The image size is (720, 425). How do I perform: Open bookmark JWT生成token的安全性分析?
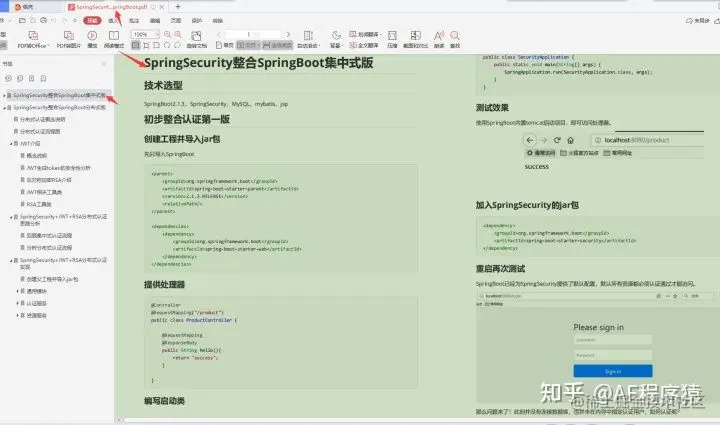(x=58, y=168)
